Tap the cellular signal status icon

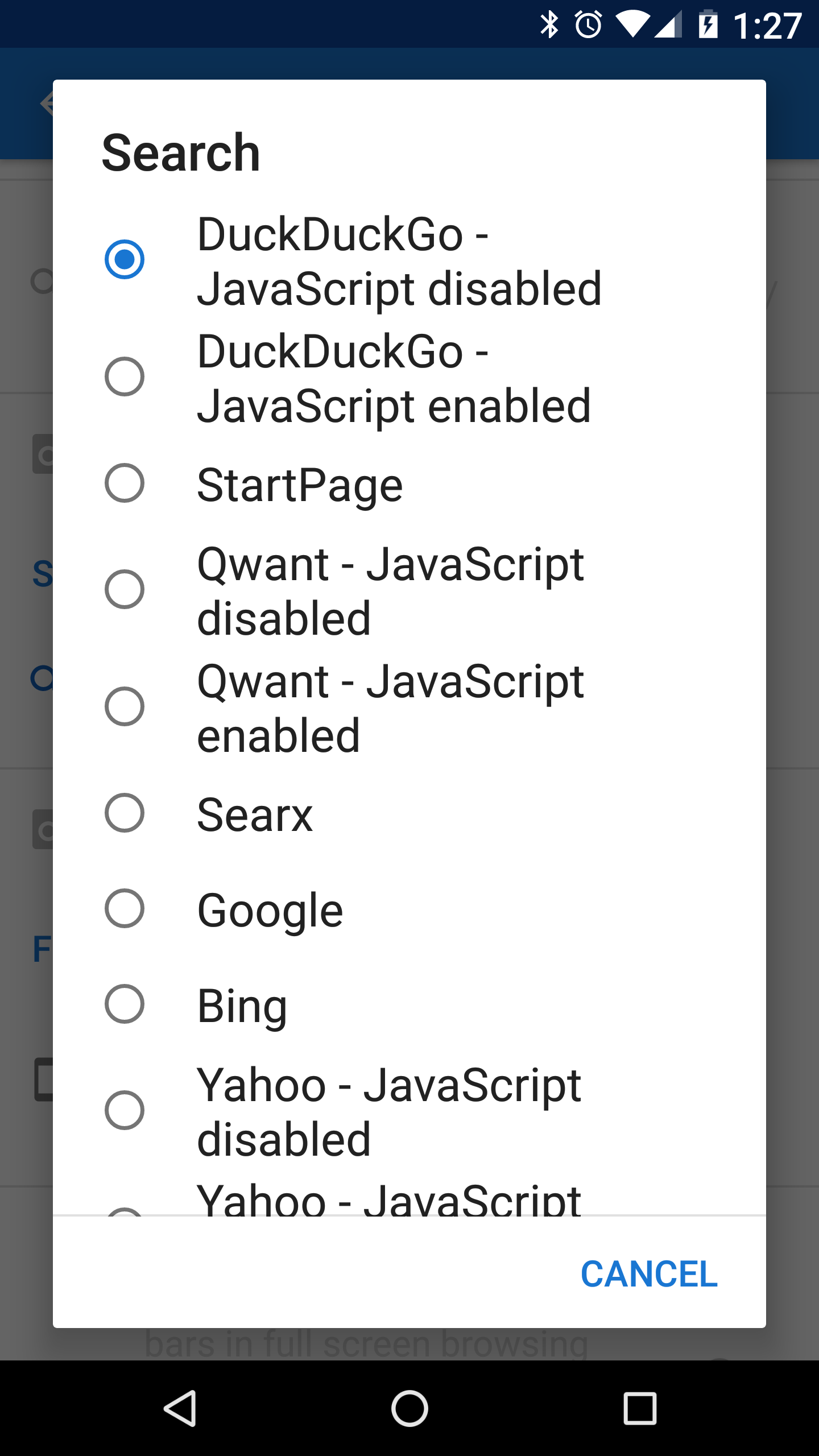coord(668,26)
